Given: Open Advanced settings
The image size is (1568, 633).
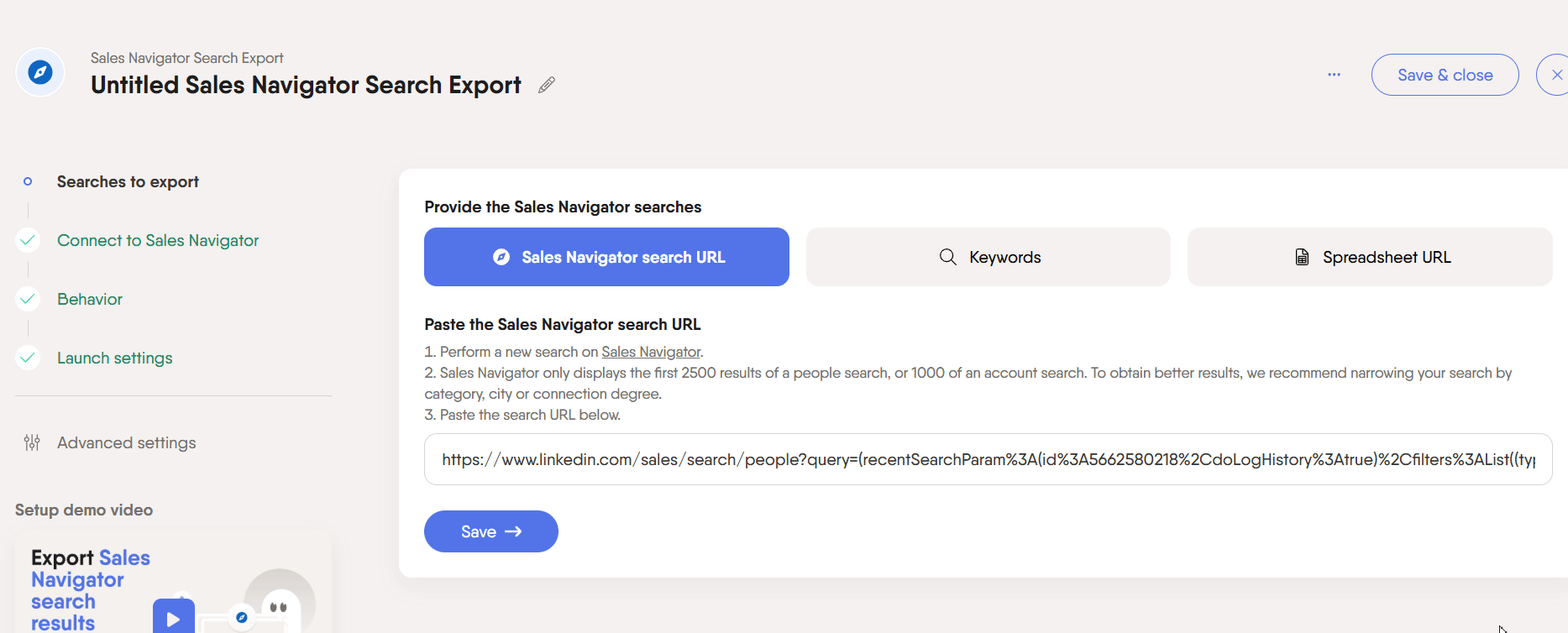Looking at the screenshot, I should click(126, 442).
